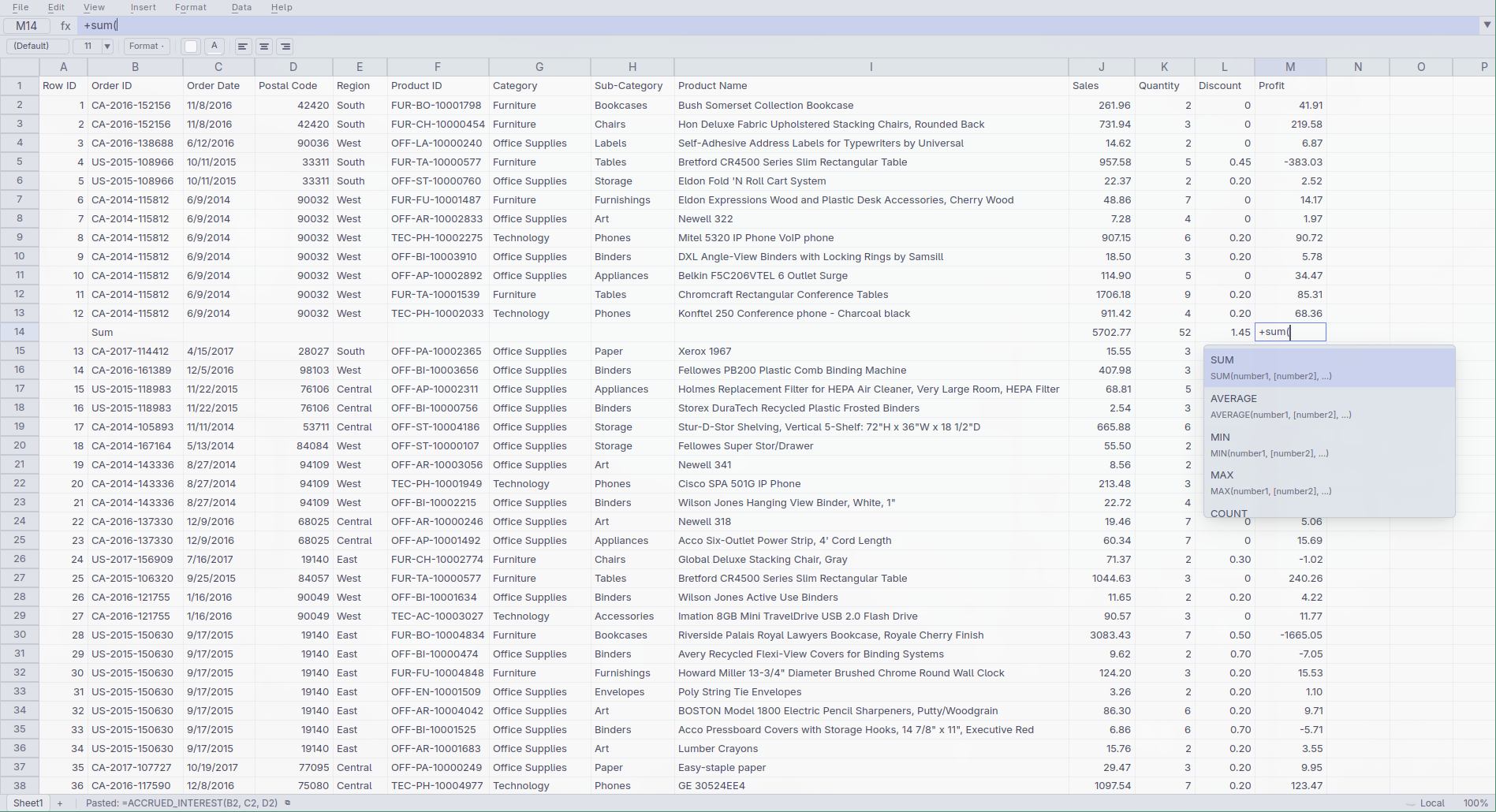Click the Sales total cell 5702.77
Screen dimensions: 1496x812
(1101, 333)
